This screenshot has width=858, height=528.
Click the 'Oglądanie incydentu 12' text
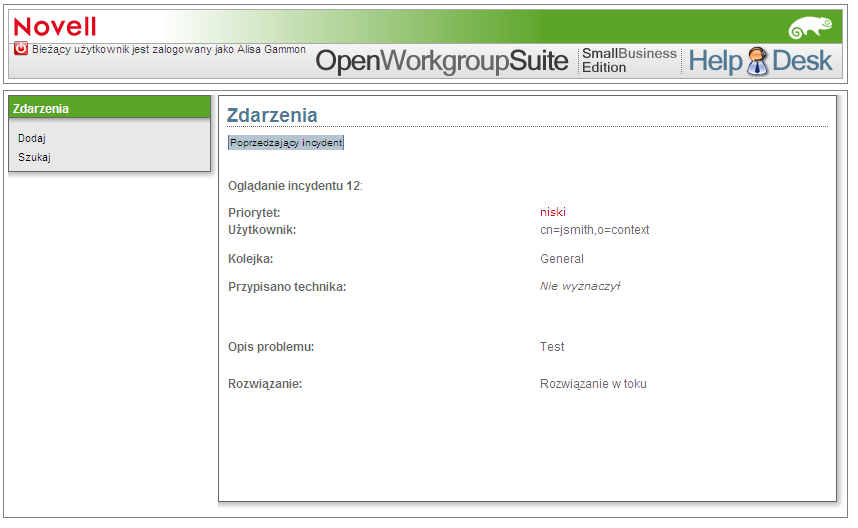click(x=295, y=186)
